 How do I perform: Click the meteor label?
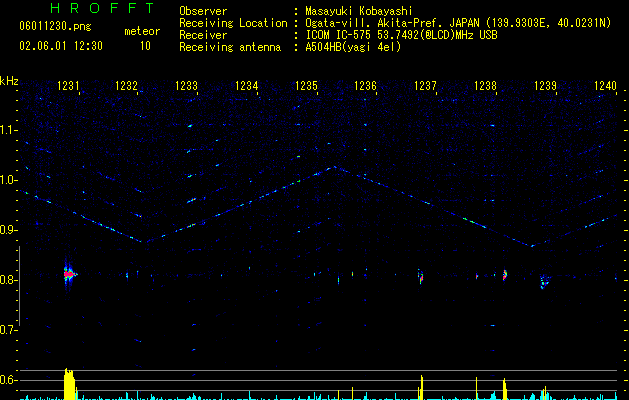point(142,31)
